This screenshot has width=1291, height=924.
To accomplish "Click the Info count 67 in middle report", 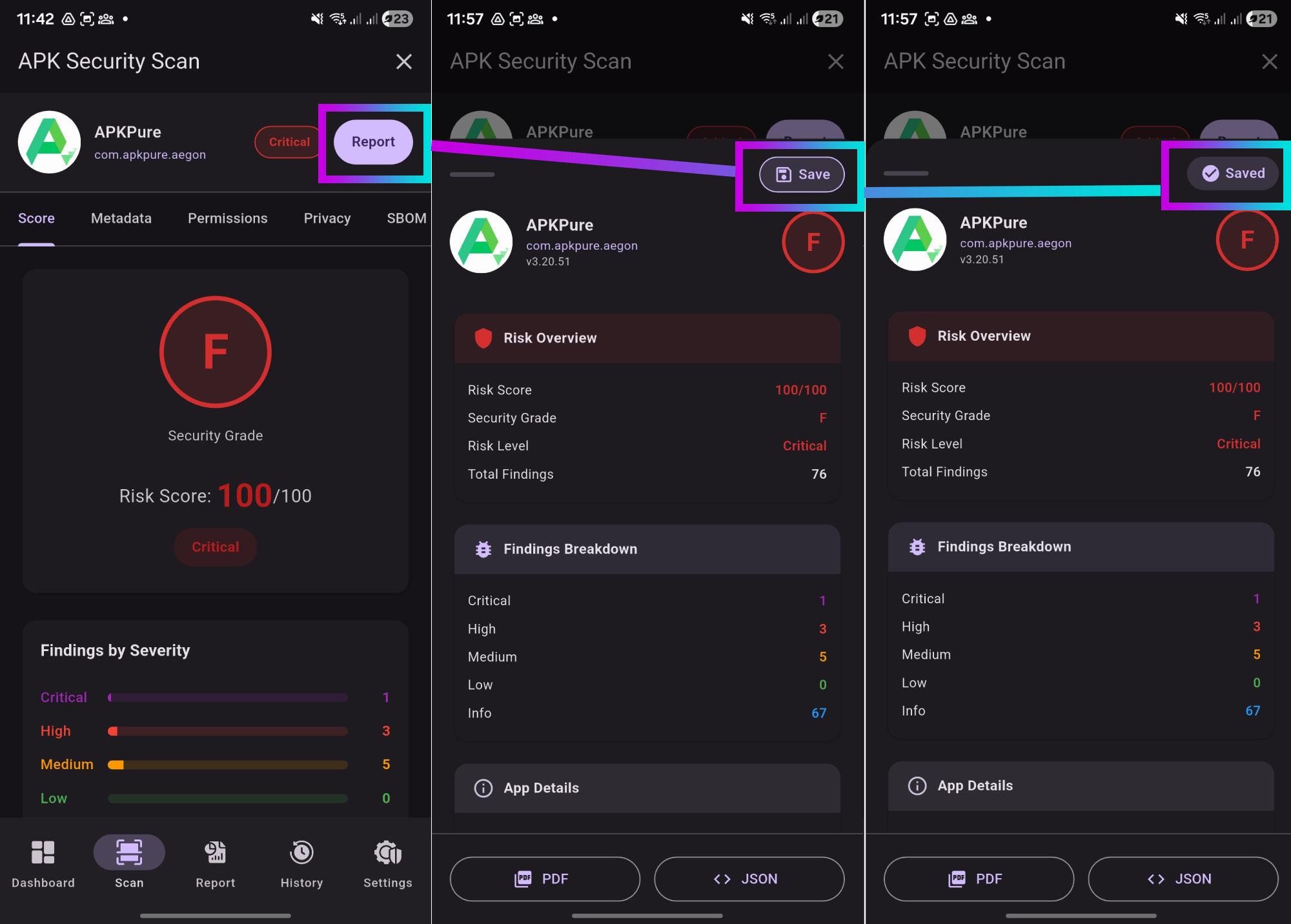I will click(818, 713).
